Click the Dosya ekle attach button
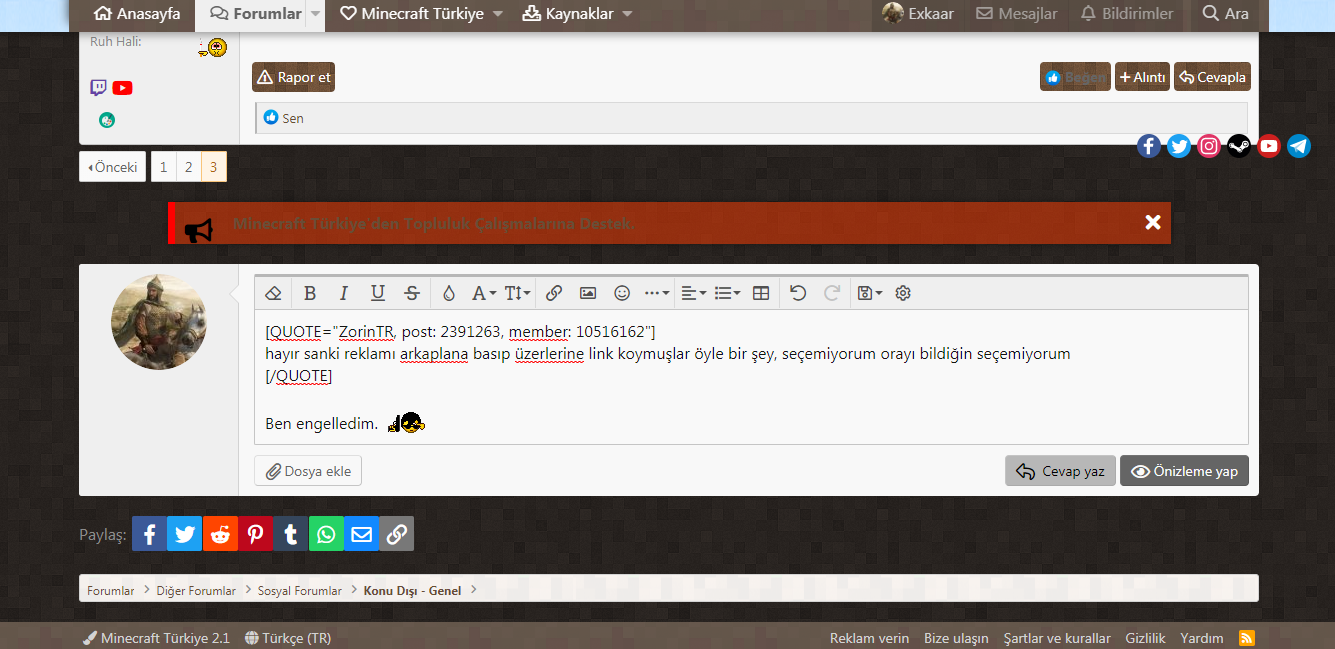 [x=308, y=471]
